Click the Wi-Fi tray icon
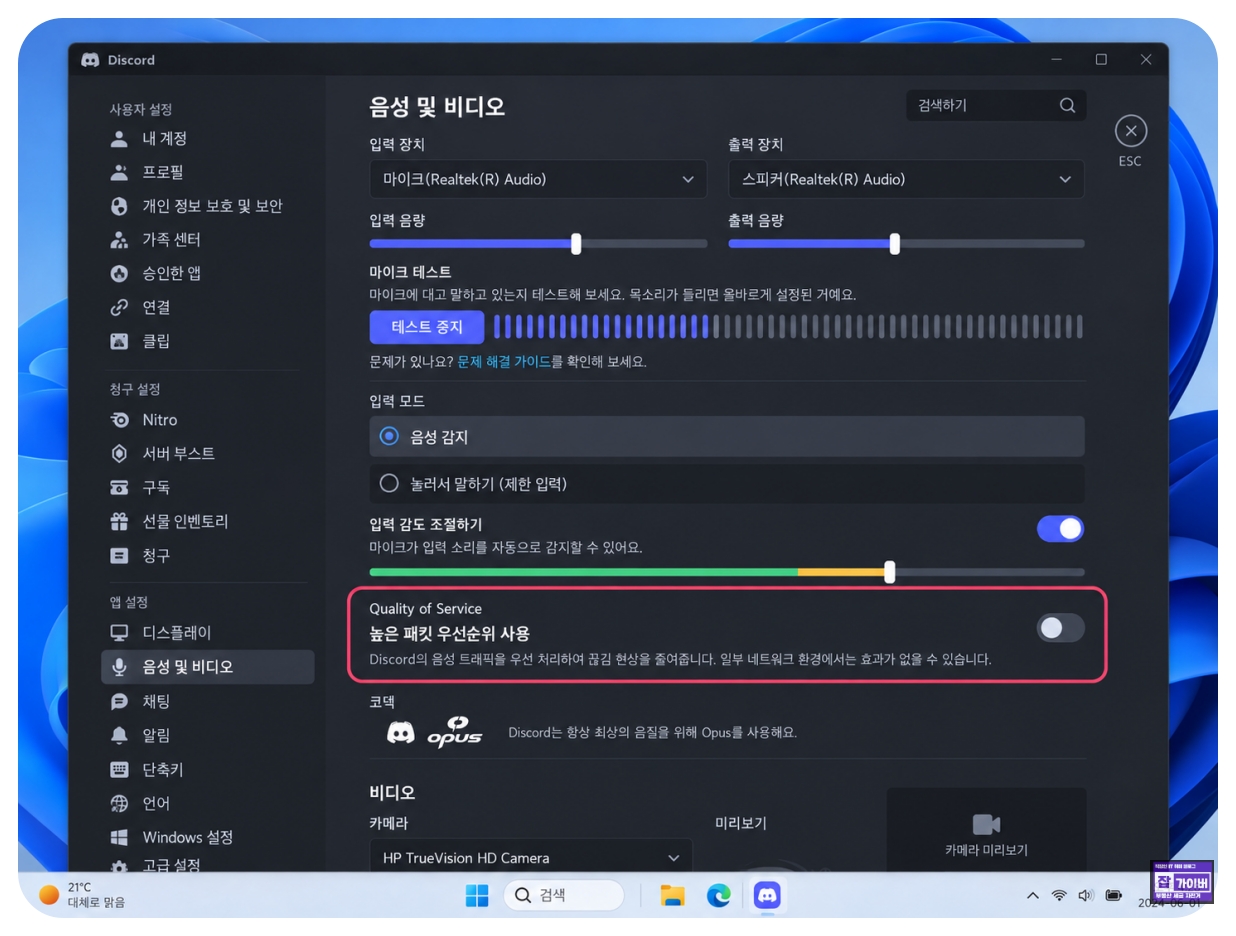This screenshot has width=1236, height=936. [x=1059, y=895]
